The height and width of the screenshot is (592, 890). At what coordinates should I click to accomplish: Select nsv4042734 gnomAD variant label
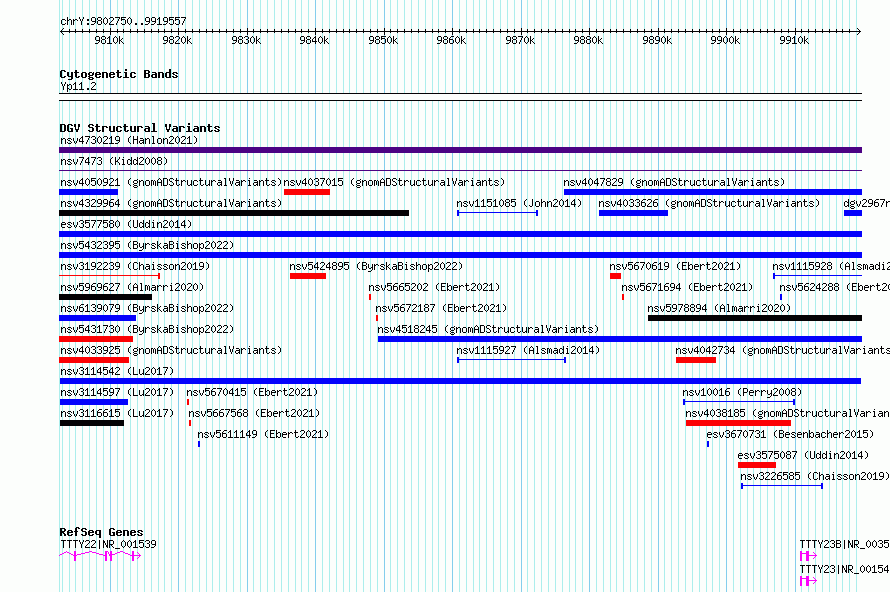[x=782, y=350]
